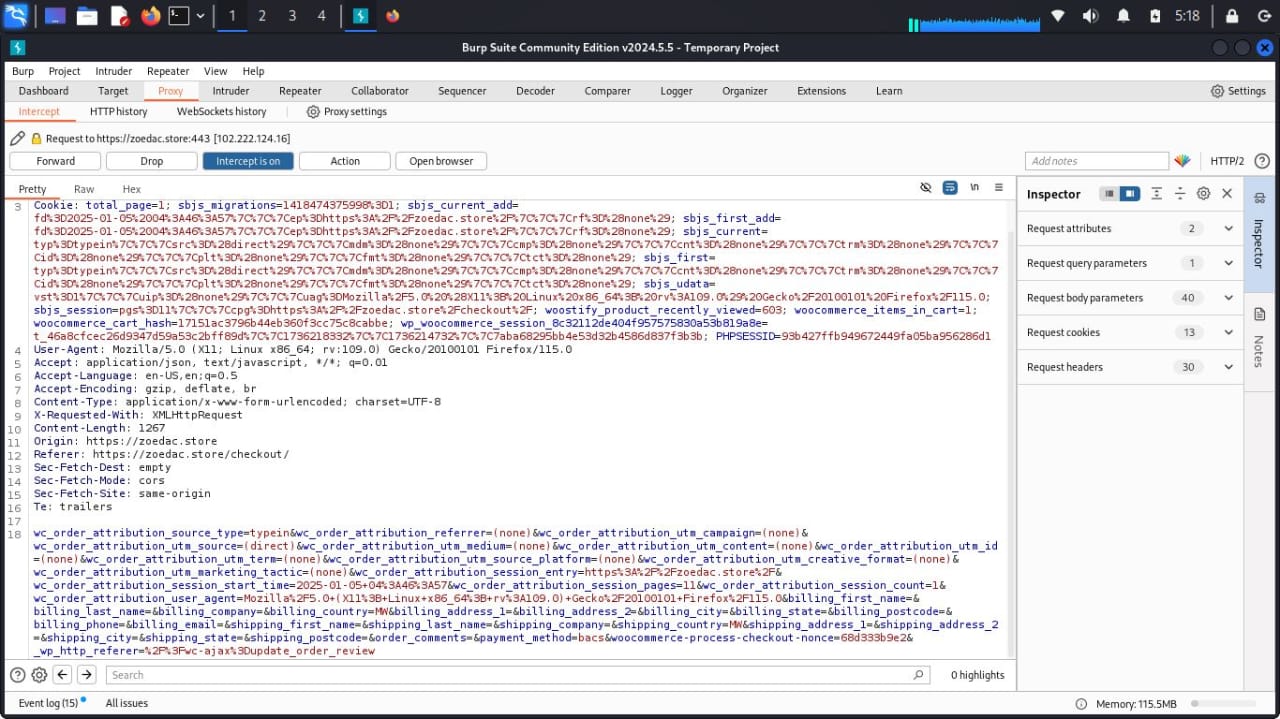Screen dimensions: 1280x719
Task: Click the Inspector settings gear icon
Action: click(1203, 194)
